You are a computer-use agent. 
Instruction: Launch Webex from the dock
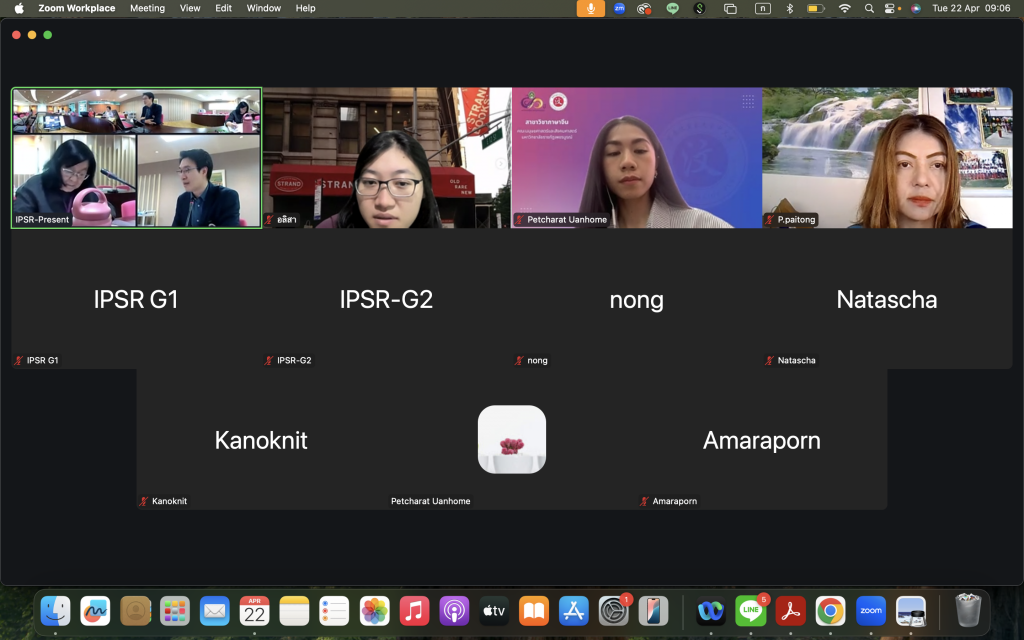click(x=711, y=610)
